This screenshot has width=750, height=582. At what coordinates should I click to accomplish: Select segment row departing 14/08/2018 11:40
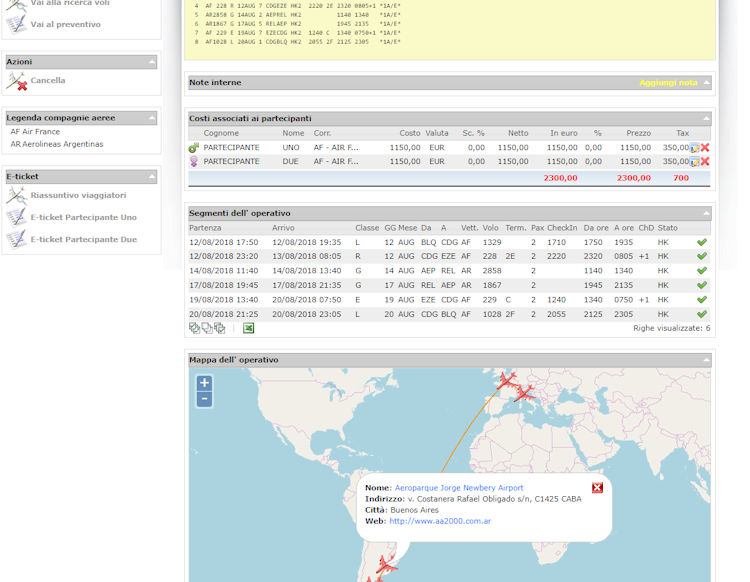click(449, 271)
